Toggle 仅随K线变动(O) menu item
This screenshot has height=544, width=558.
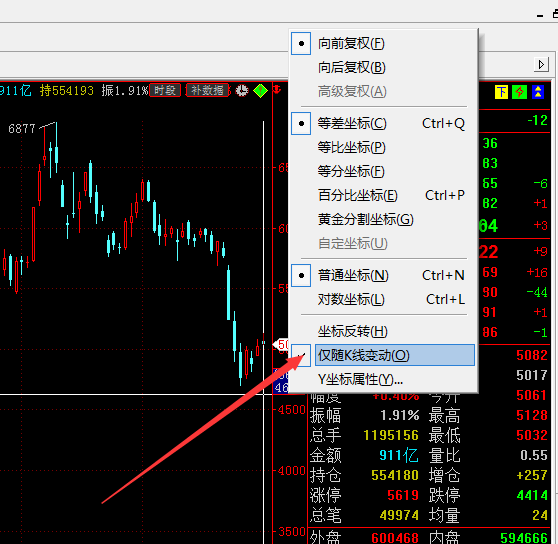[383, 355]
